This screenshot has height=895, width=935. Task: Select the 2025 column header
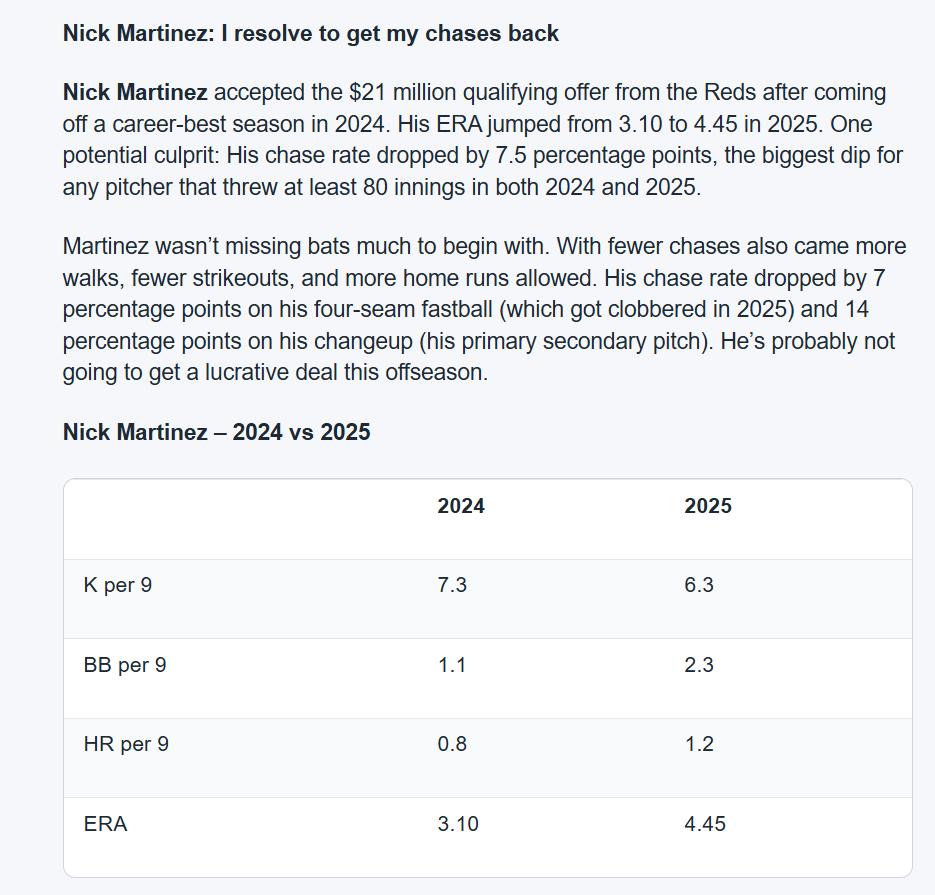pyautogui.click(x=708, y=506)
